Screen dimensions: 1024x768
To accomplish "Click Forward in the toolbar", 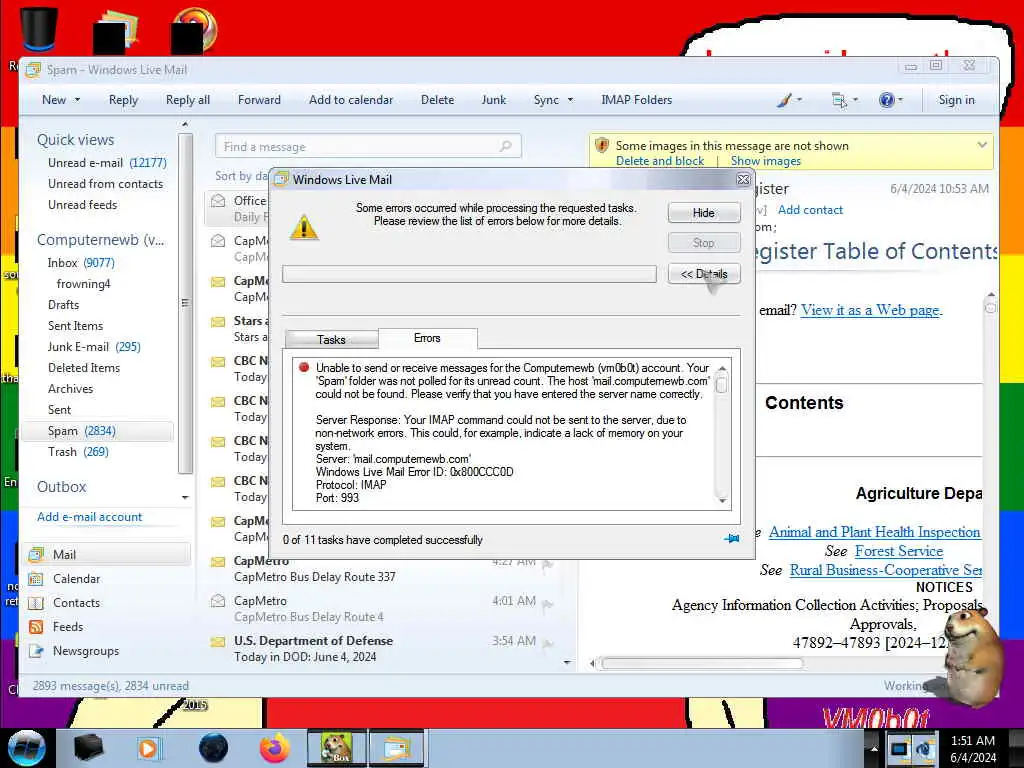I will click(x=259, y=100).
